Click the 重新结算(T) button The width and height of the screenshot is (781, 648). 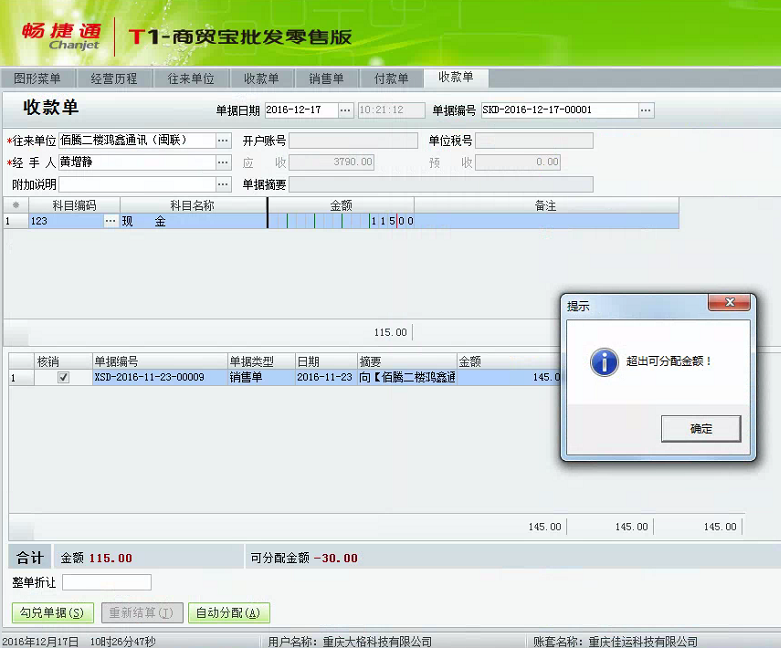(142, 613)
